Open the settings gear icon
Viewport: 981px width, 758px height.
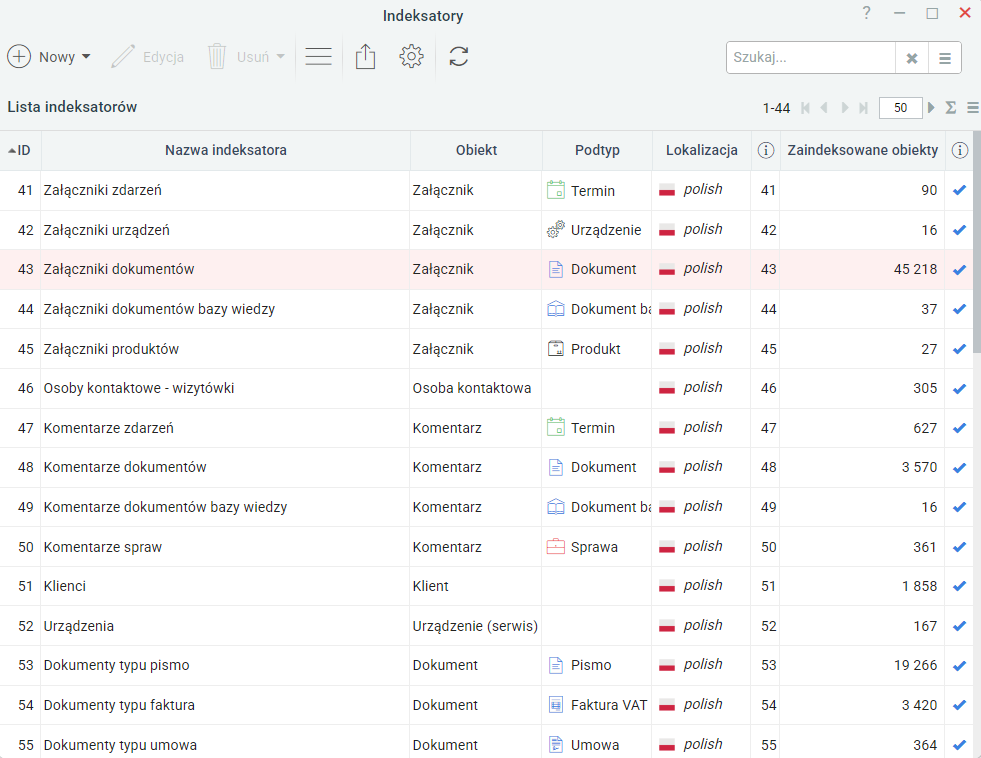411,56
